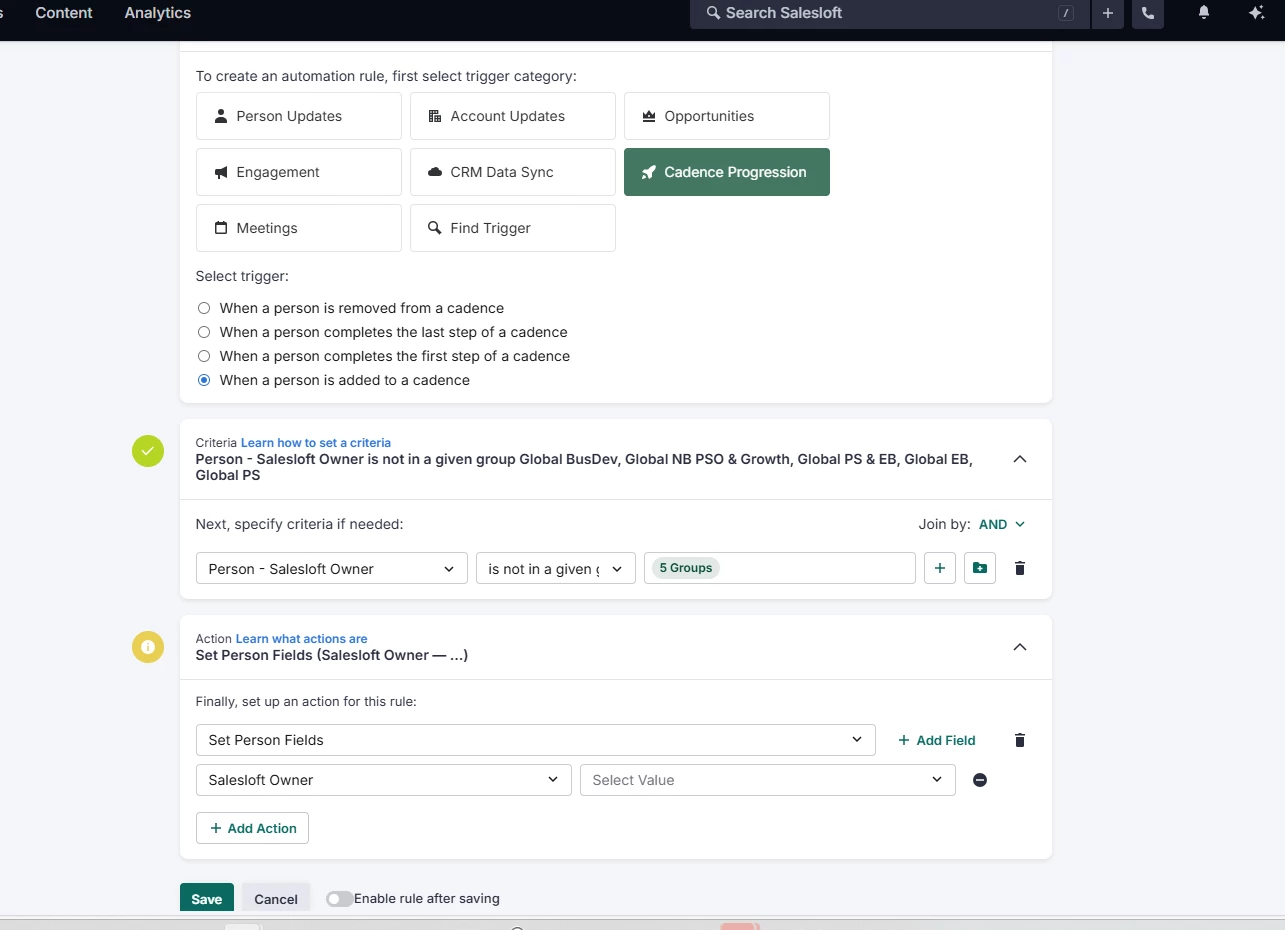The image size is (1285, 930).
Task: Select when person is removed from cadence
Action: (x=204, y=308)
